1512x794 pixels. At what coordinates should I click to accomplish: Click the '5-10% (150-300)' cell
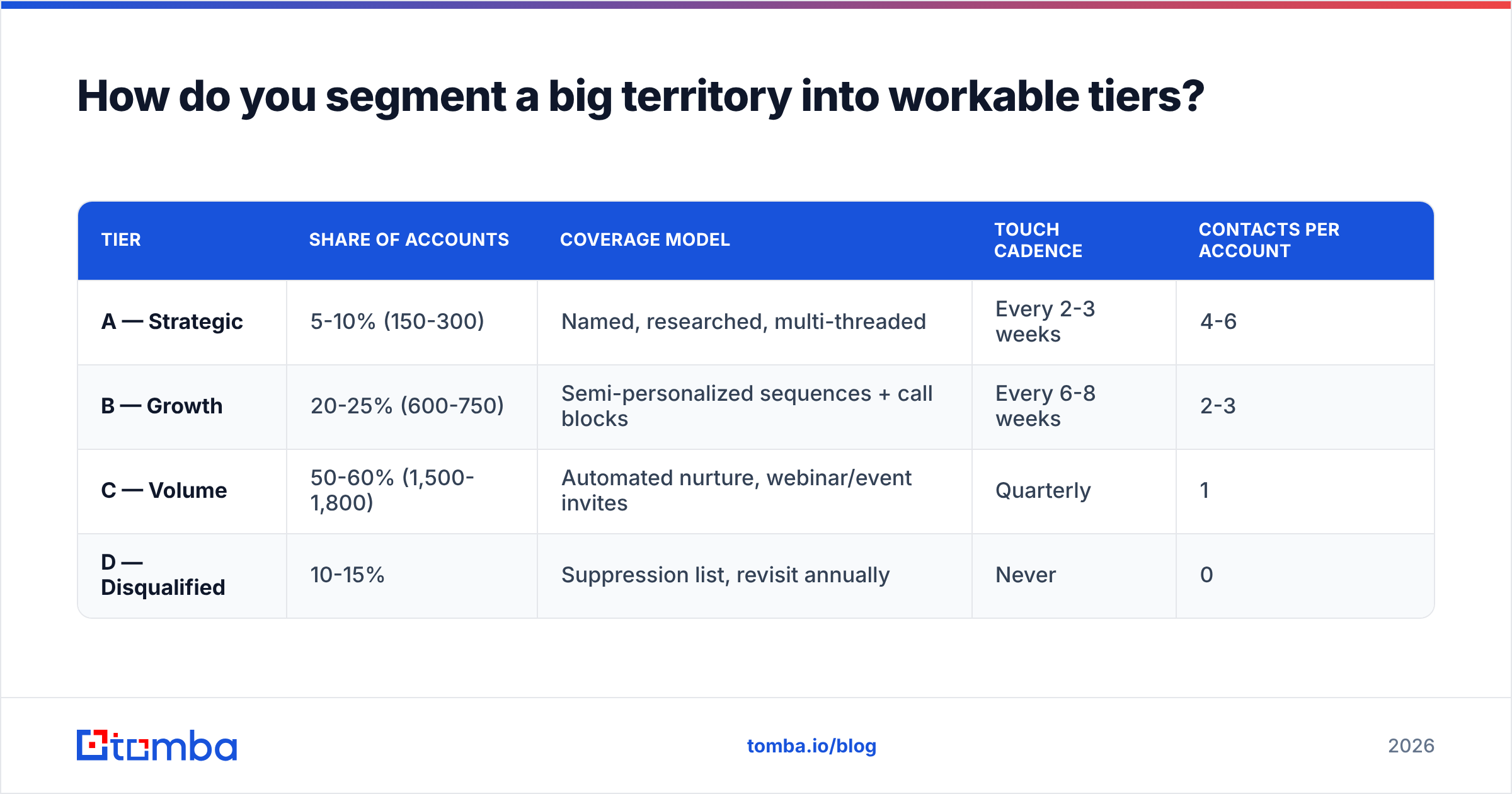tap(412, 322)
